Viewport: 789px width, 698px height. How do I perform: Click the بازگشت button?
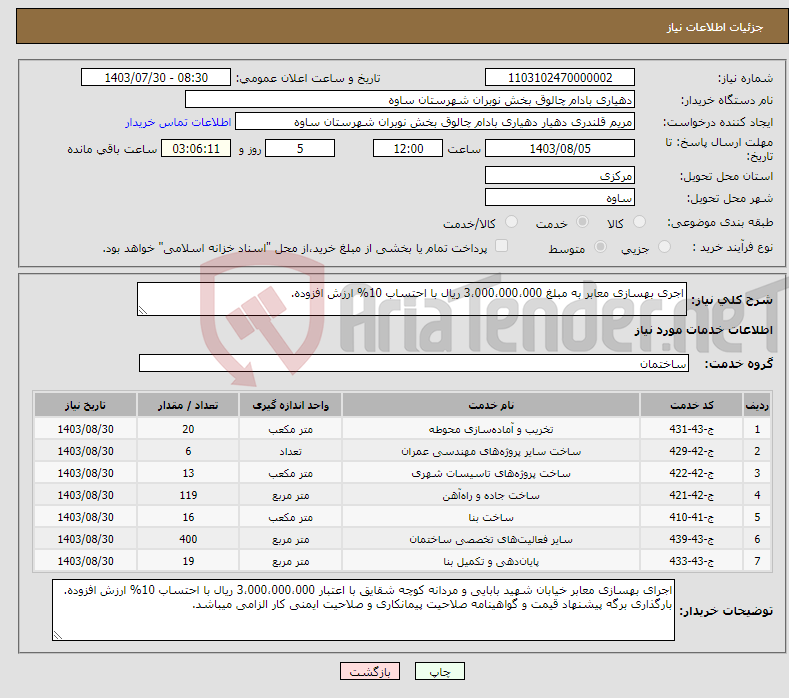click(x=370, y=671)
